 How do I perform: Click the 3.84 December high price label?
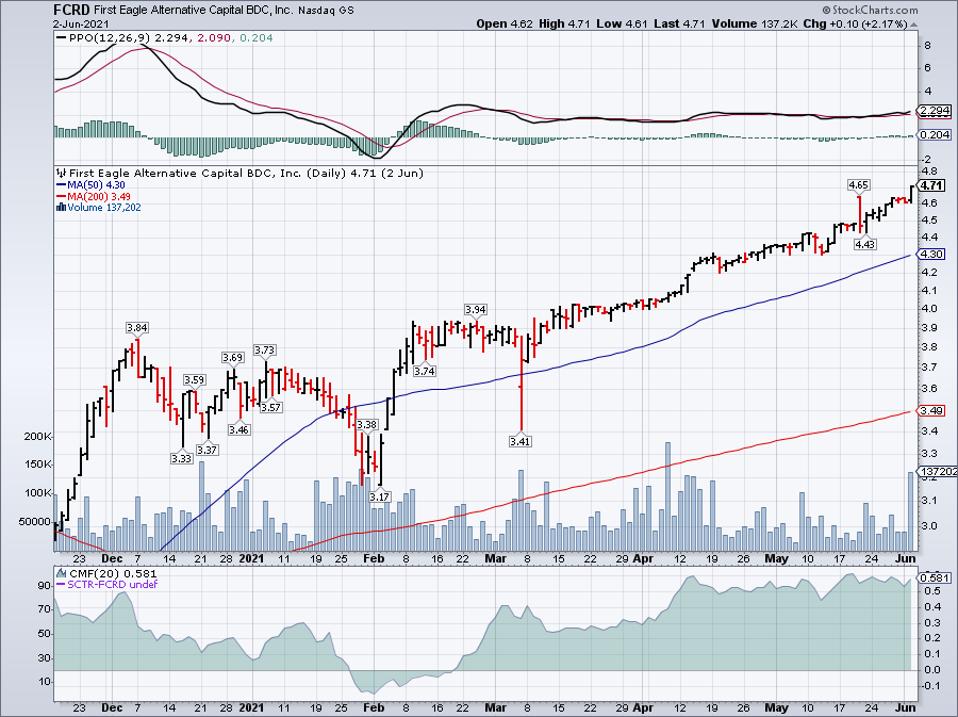pyautogui.click(x=137, y=328)
